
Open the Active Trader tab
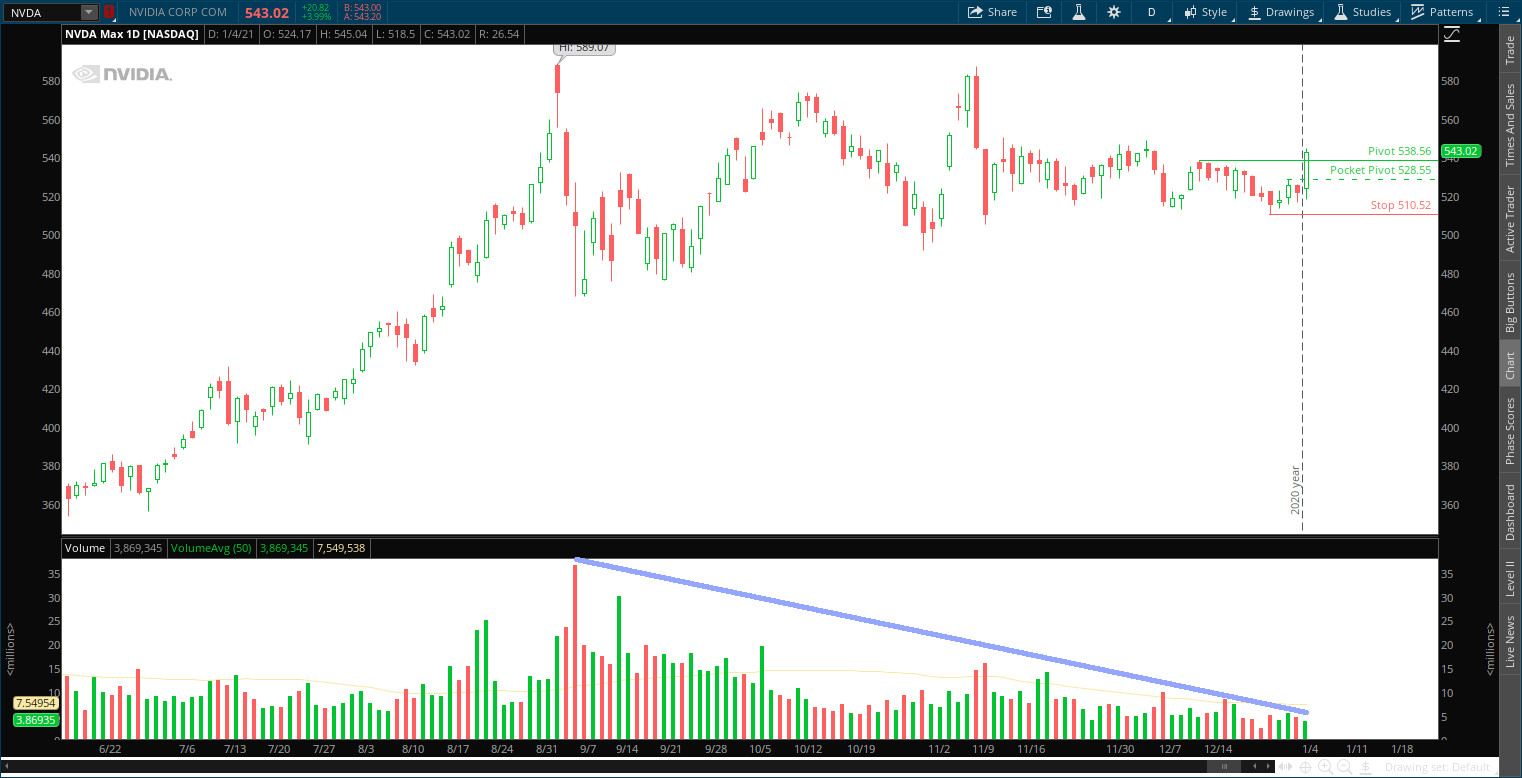point(1510,219)
